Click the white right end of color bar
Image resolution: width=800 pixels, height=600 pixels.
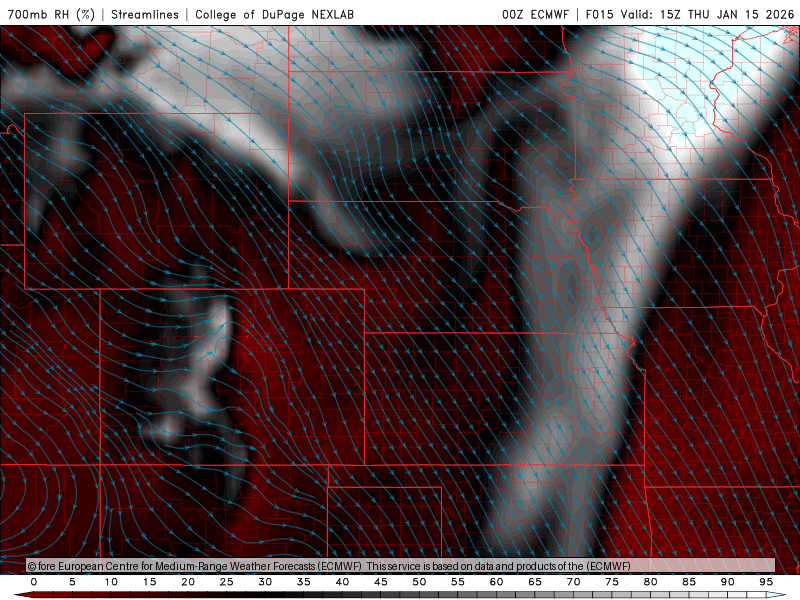click(777, 595)
